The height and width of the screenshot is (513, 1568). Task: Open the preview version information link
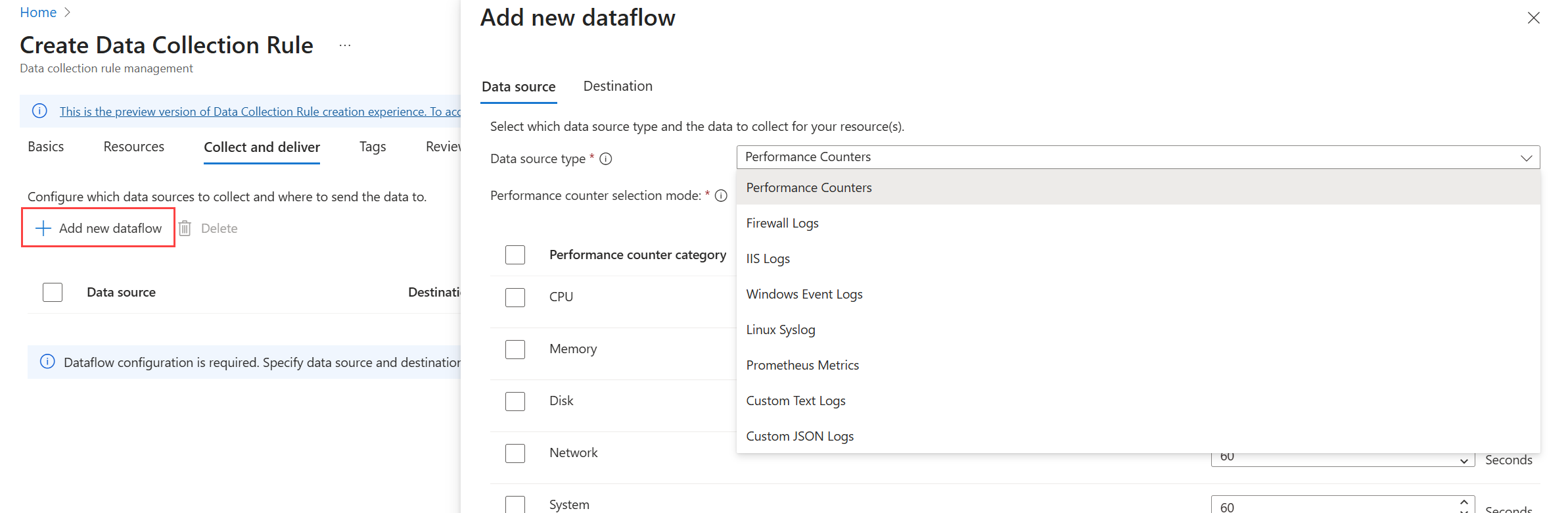[260, 112]
